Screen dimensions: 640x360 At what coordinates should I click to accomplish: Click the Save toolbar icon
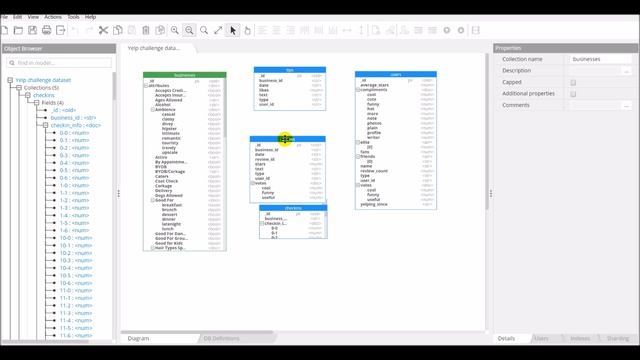pos(33,30)
